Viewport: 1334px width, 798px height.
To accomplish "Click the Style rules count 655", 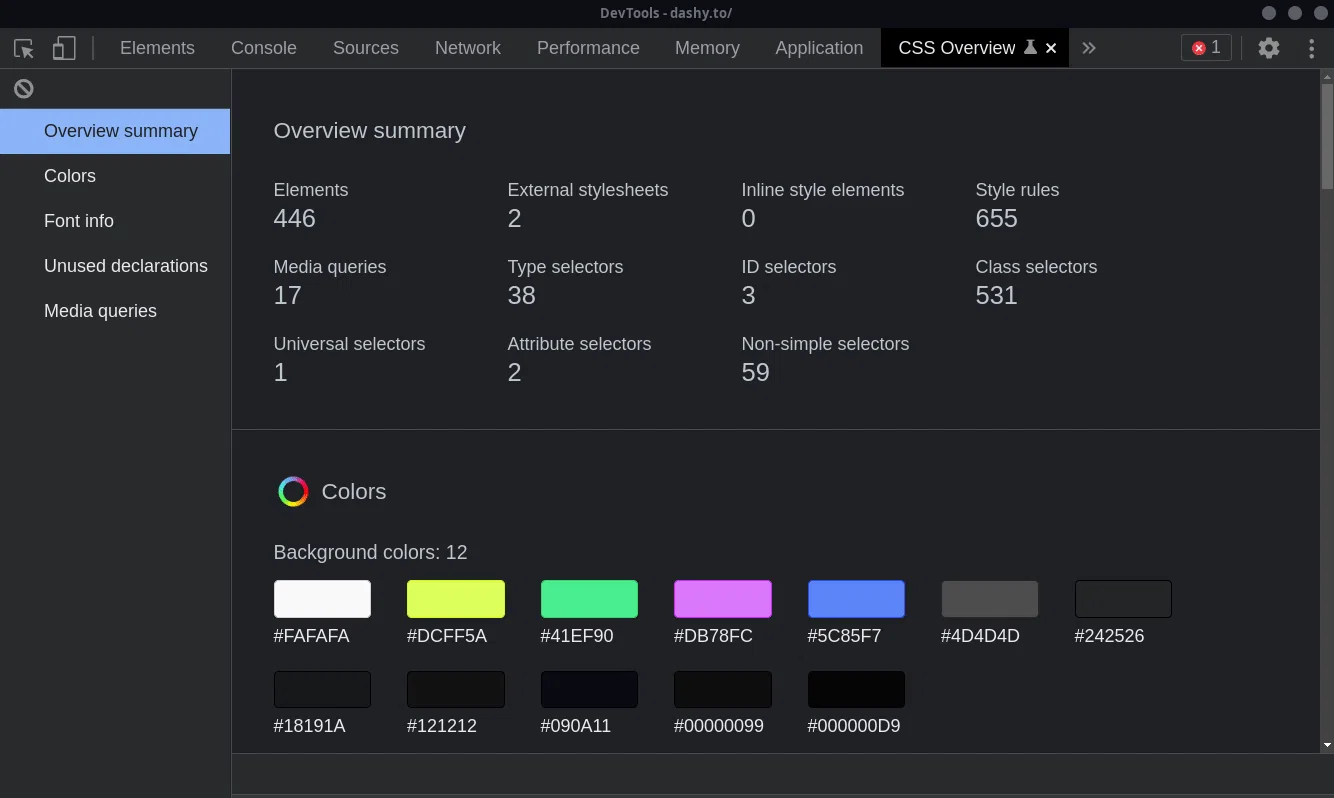I will 997,219.
